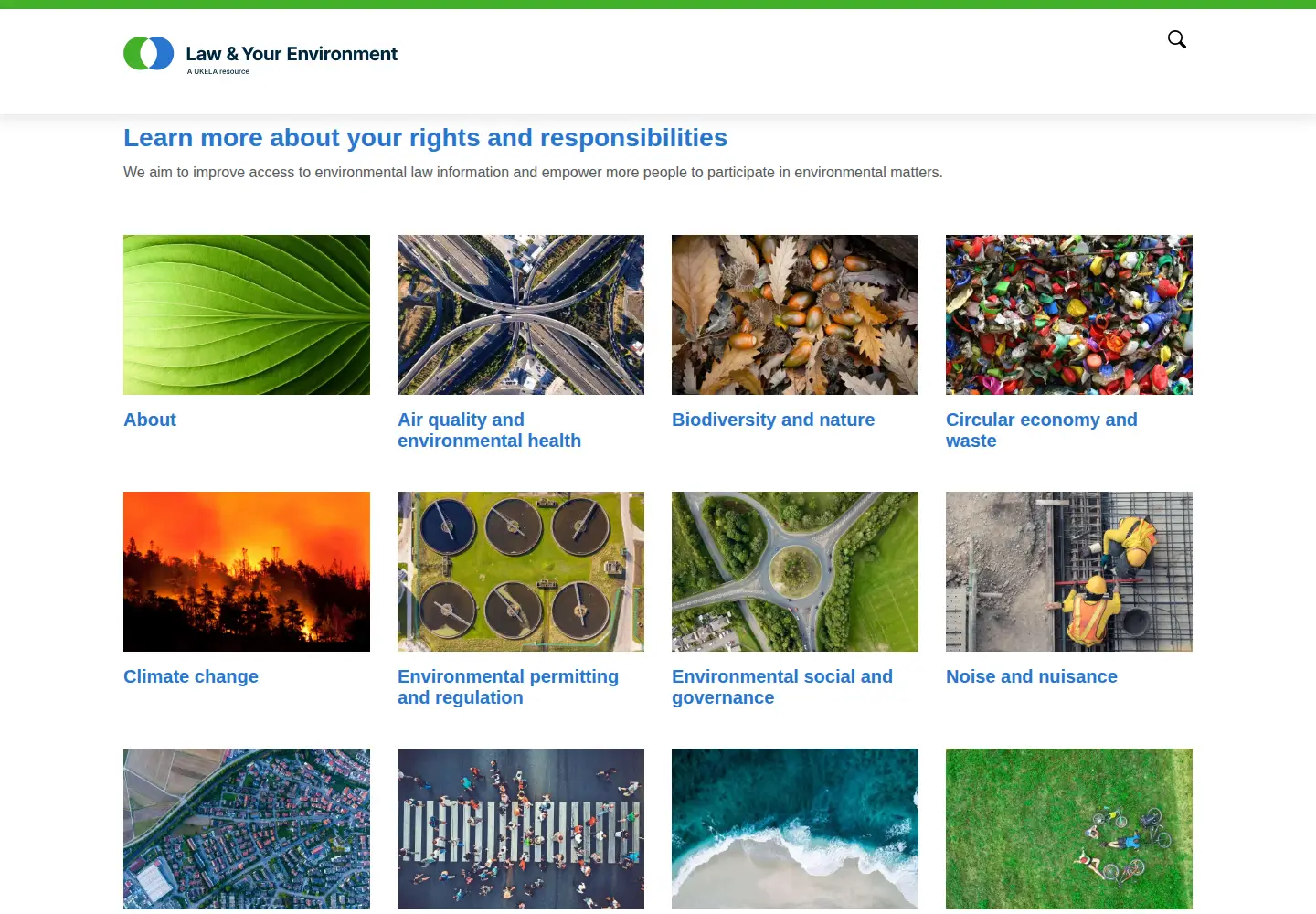The image size is (1316, 914).
Task: Click the bicycles on grass thumbnail
Action: coord(1069,829)
